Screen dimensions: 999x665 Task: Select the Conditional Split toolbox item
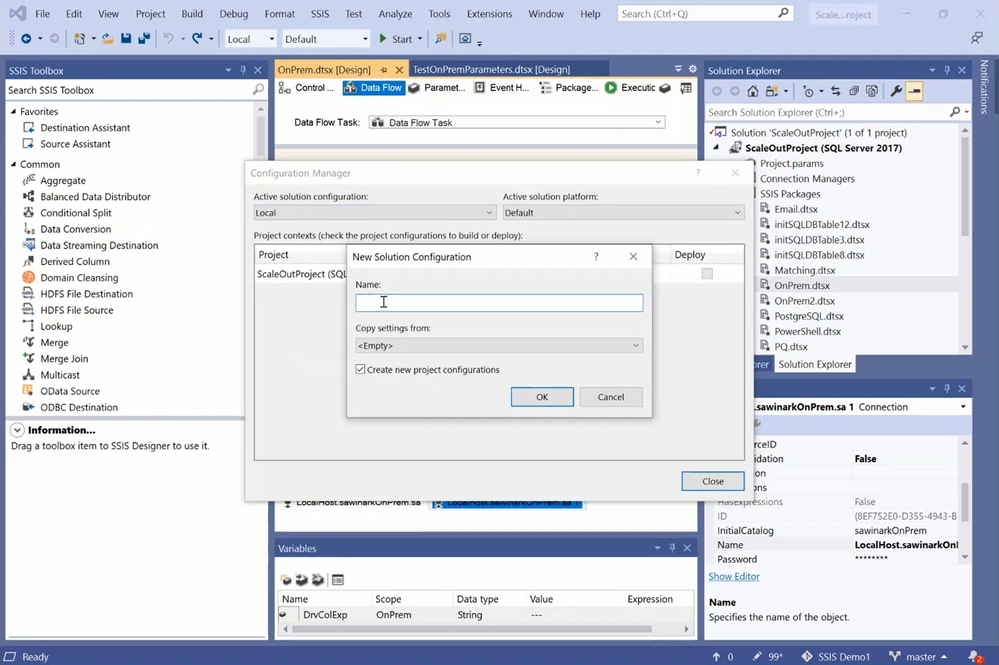pos(76,213)
